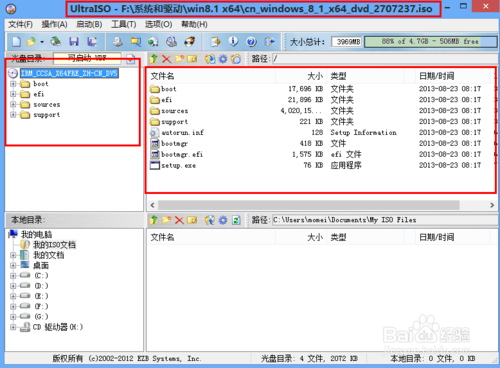Click the blue Information icon

tap(233, 42)
